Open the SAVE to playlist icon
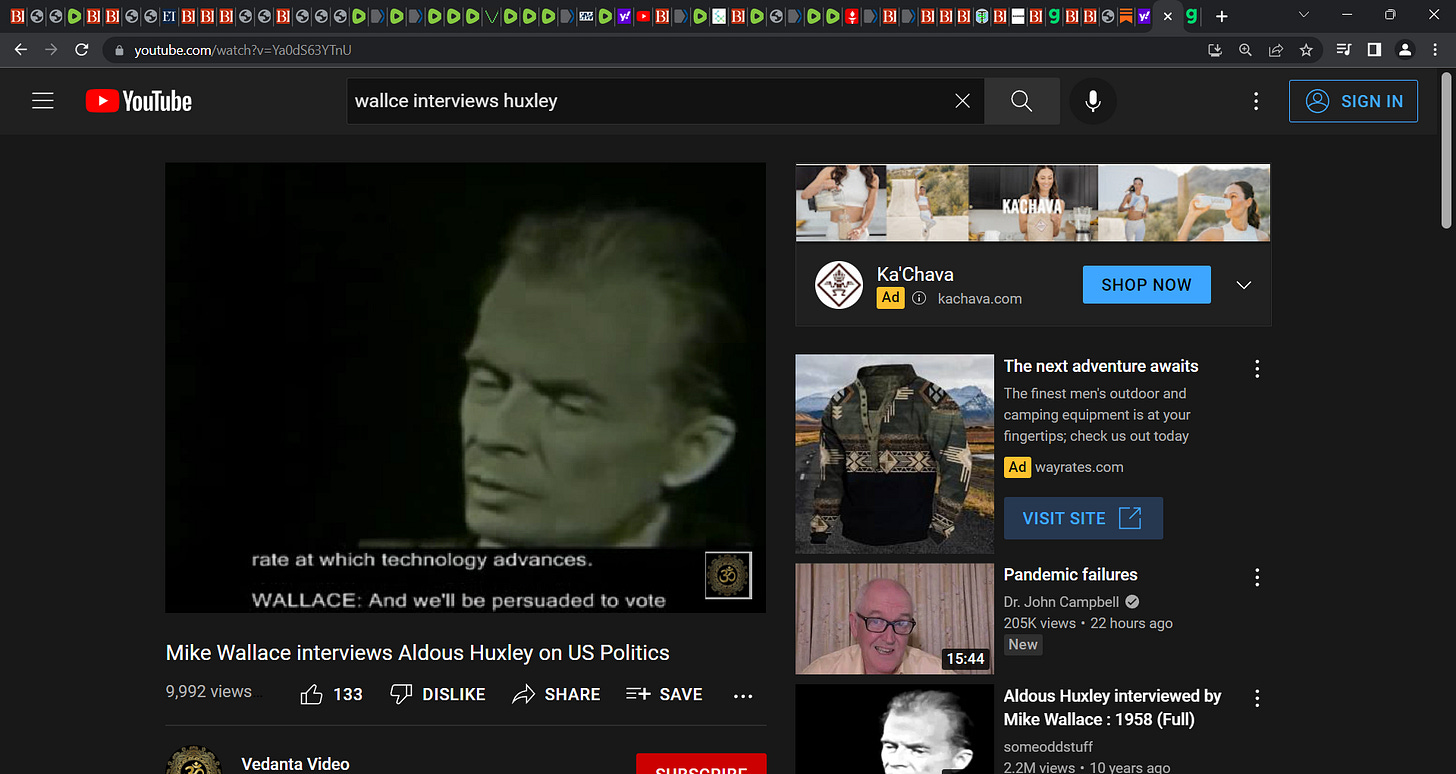The width and height of the screenshot is (1456, 774). click(x=638, y=694)
